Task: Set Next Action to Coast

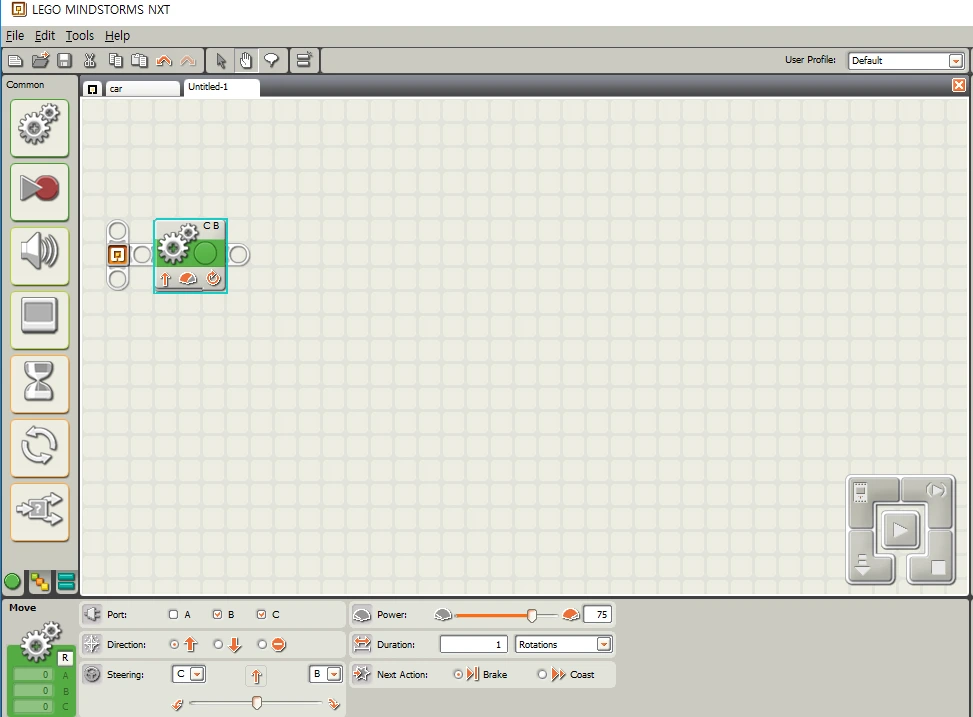Action: click(543, 674)
